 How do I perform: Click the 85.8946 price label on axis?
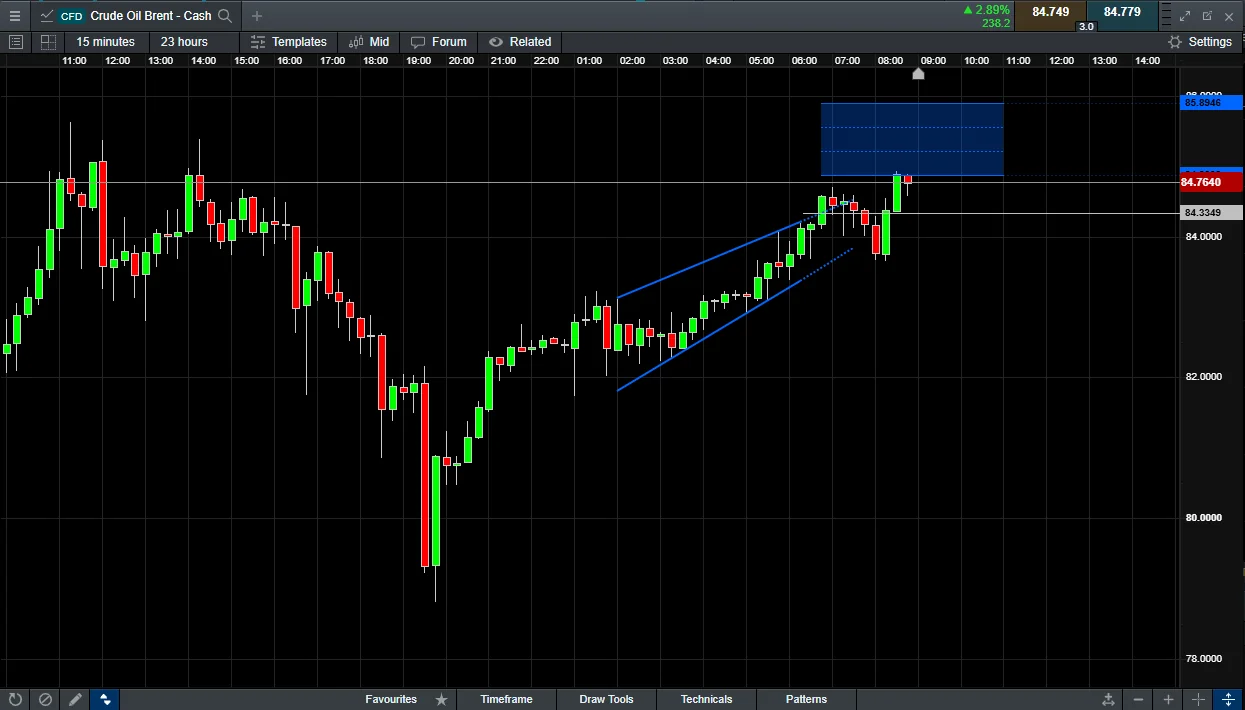[1211, 102]
